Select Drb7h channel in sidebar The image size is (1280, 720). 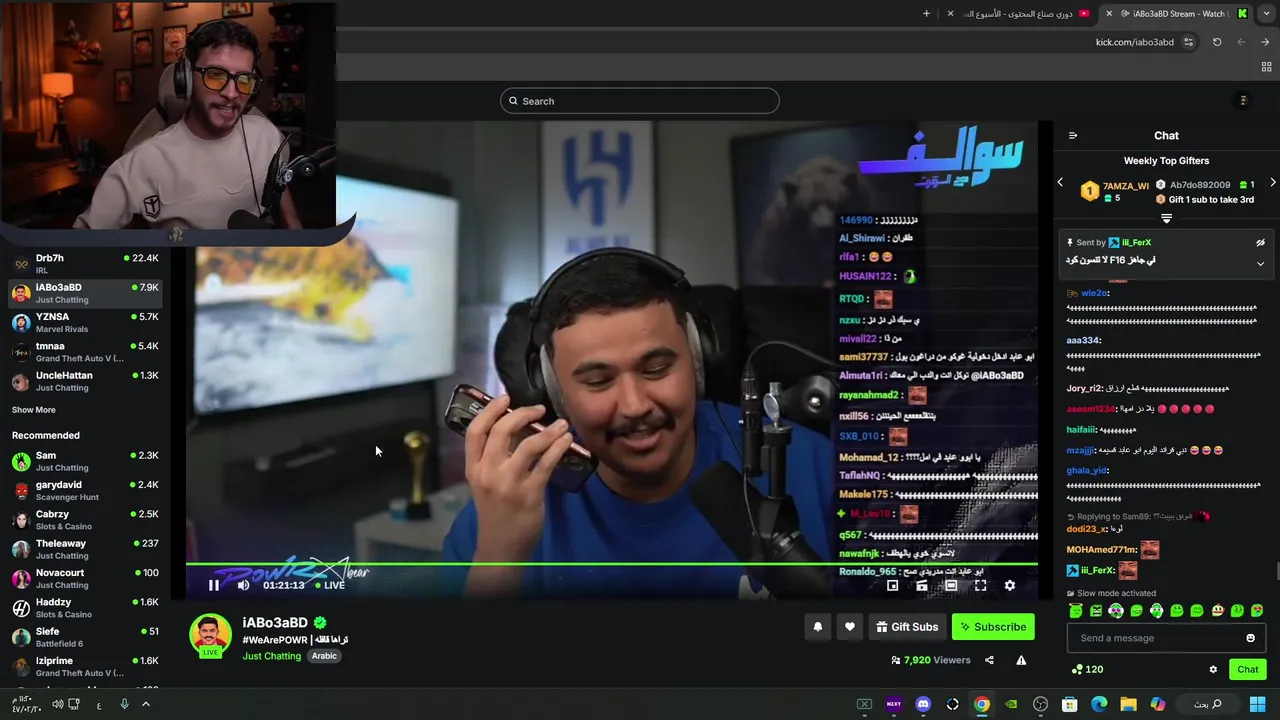[x=84, y=264]
